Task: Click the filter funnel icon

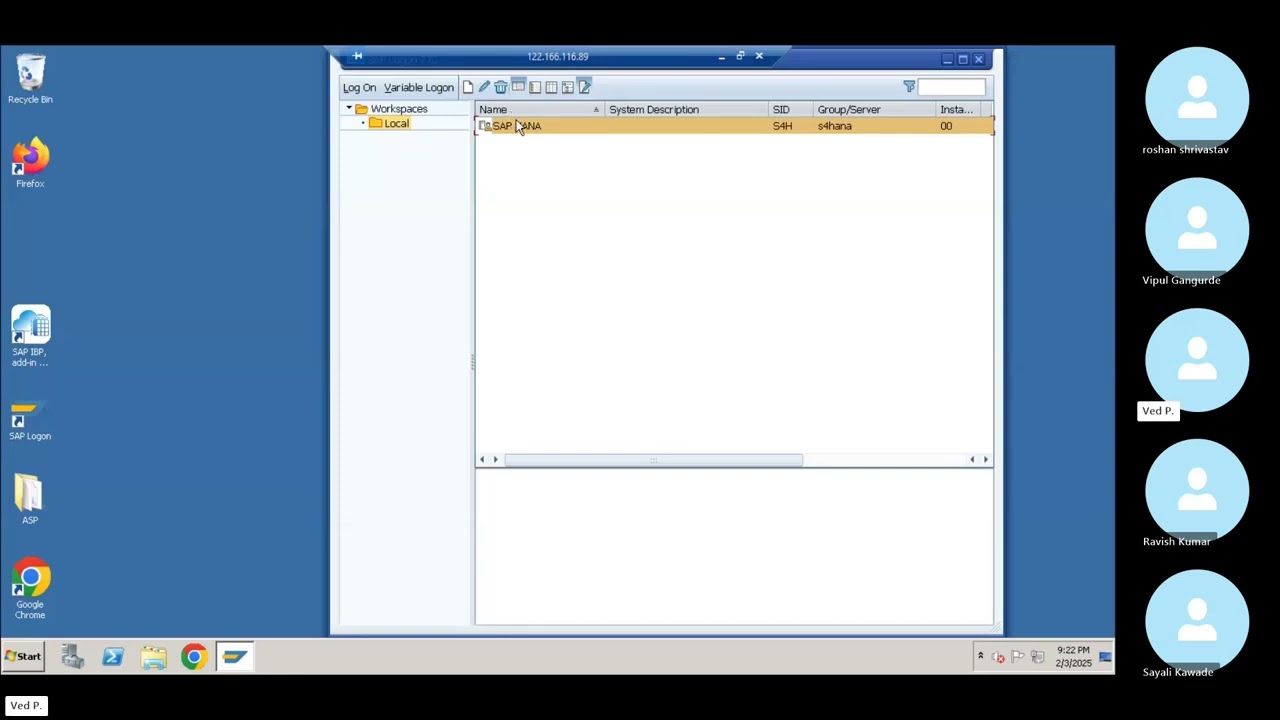Action: point(909,87)
